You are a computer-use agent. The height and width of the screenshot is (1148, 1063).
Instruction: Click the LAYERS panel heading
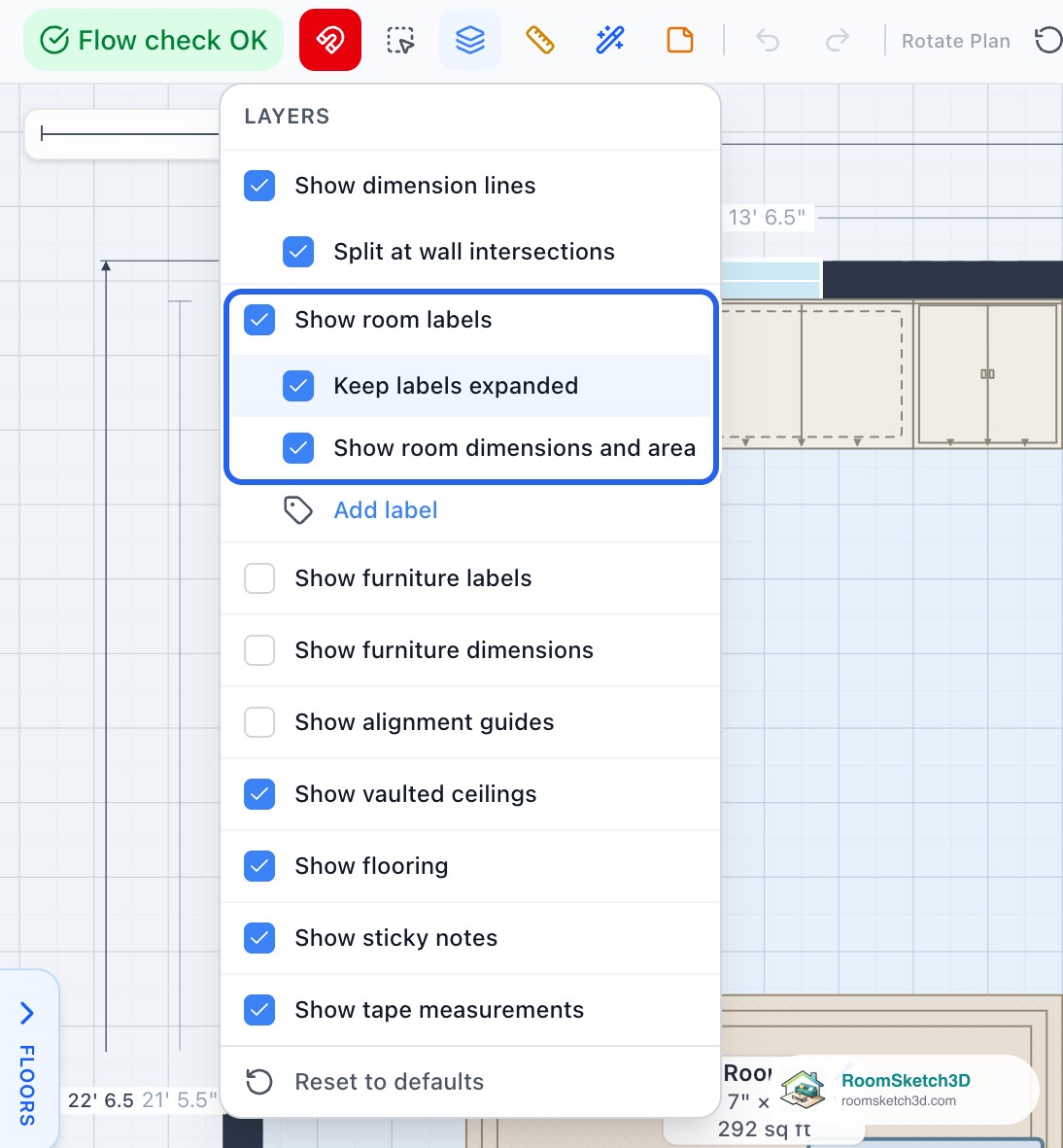287,117
